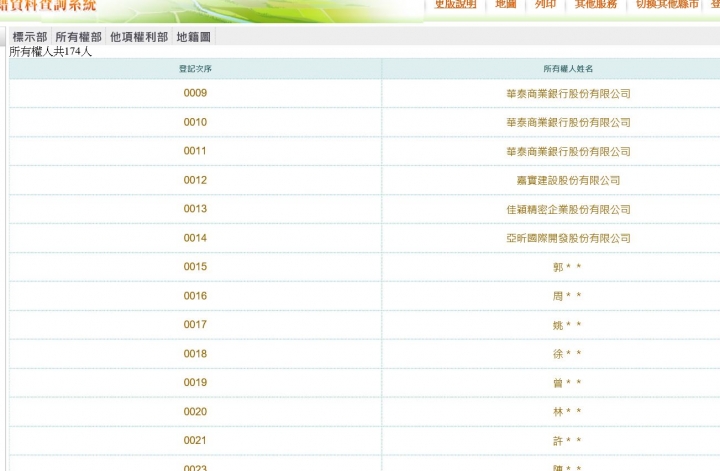
Task: Select registration number 0014
Action: 195,238
